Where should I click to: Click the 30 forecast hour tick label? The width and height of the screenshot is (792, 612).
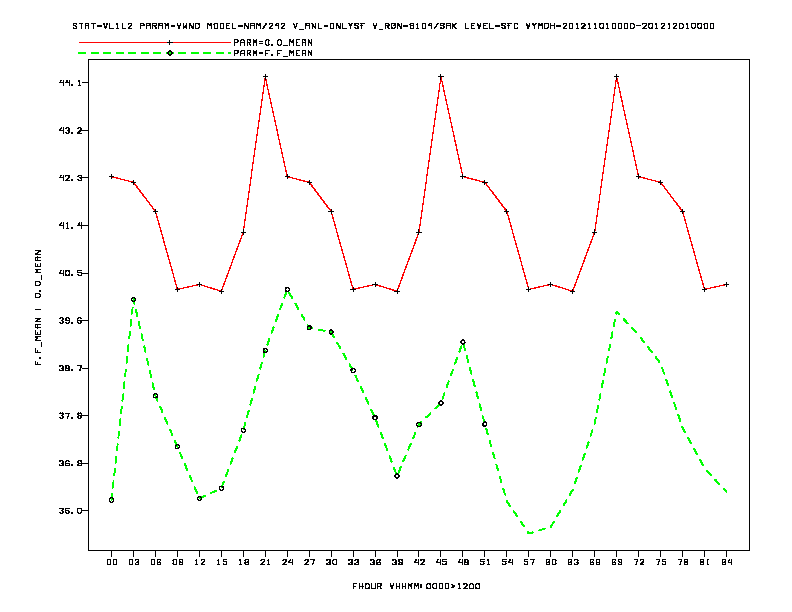(x=331, y=562)
